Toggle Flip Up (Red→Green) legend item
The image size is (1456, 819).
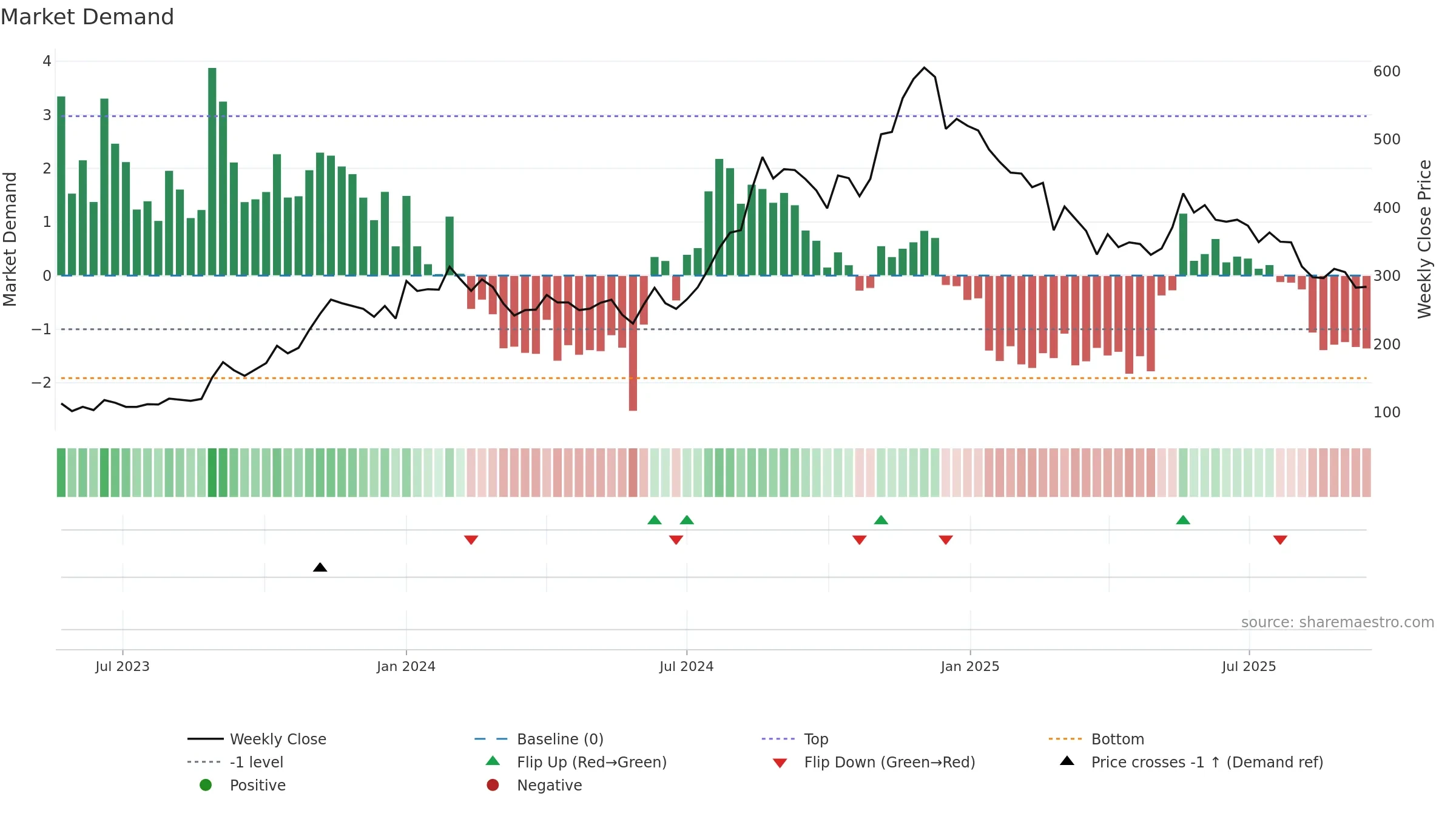(x=576, y=762)
